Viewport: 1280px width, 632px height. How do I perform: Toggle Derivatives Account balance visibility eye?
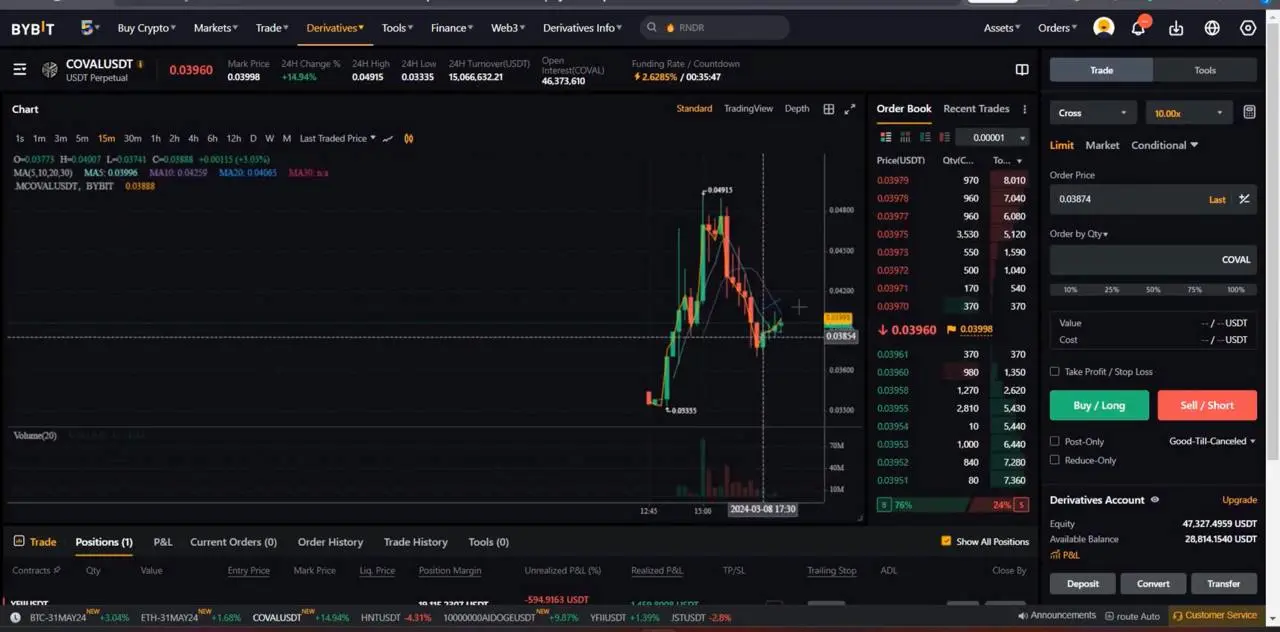tap(1155, 500)
